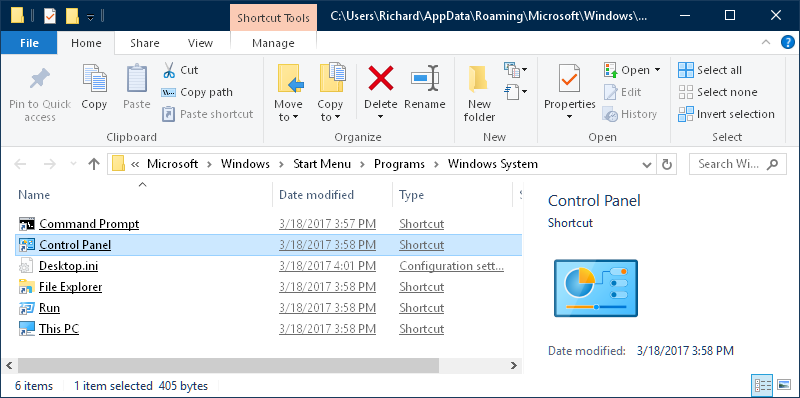Collapse the ribbon with the chevron
Viewport: 800px width, 398px height.
(766, 43)
